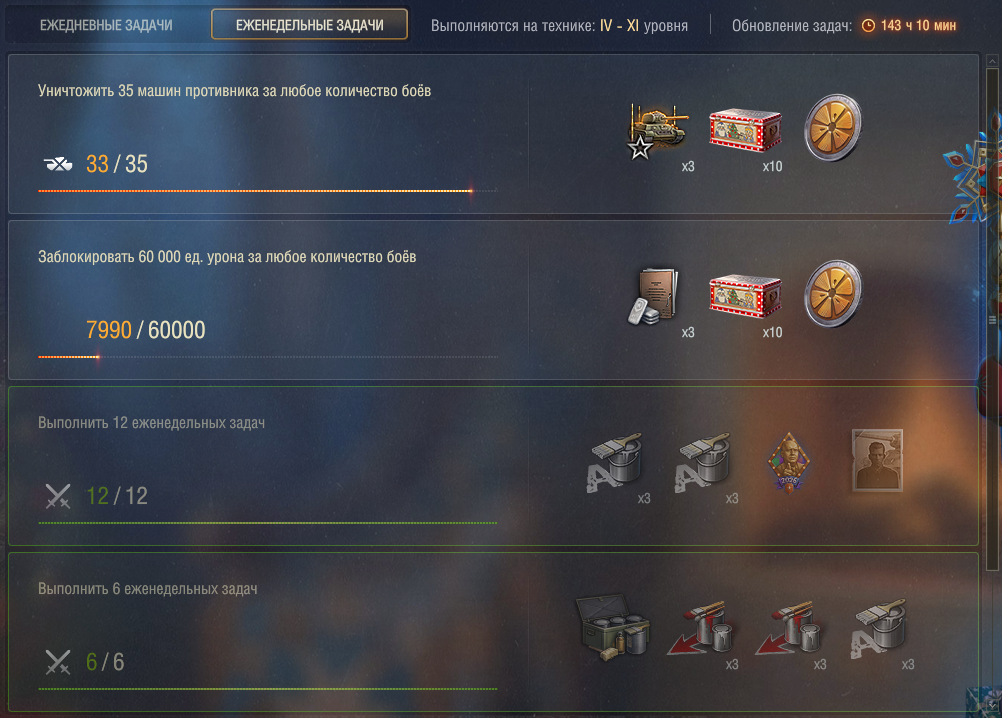
Task: Switch to the Ежедневные задачи tab
Action: pyautogui.click(x=106, y=26)
